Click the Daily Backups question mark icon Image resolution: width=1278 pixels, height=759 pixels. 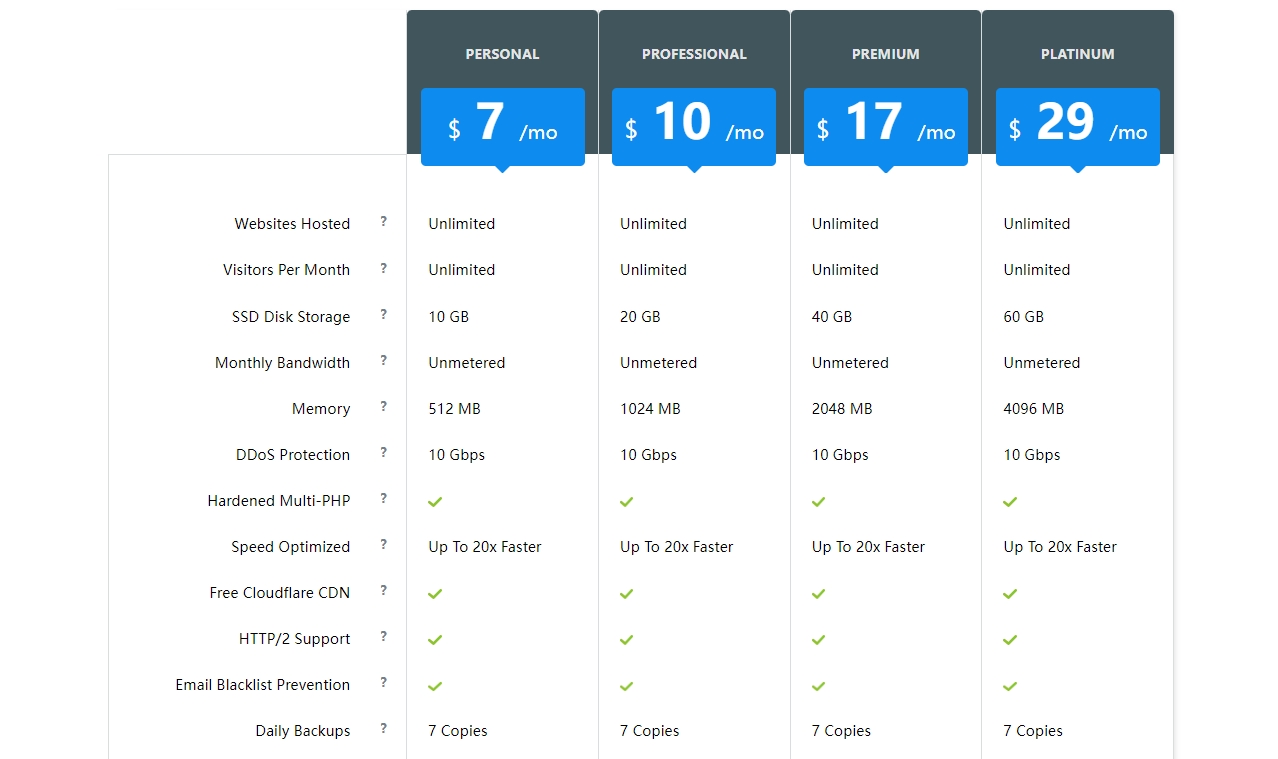pyautogui.click(x=383, y=729)
